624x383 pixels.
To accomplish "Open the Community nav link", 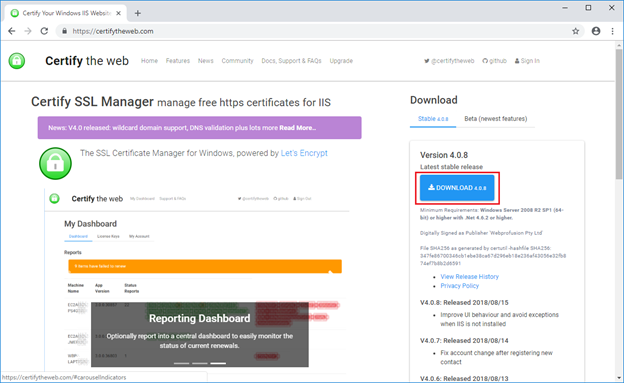I will pyautogui.click(x=238, y=61).
